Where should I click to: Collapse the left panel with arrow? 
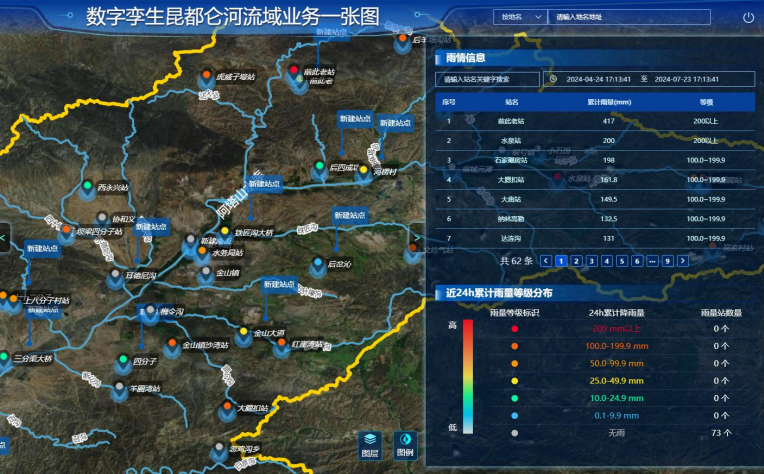[x=5, y=237]
